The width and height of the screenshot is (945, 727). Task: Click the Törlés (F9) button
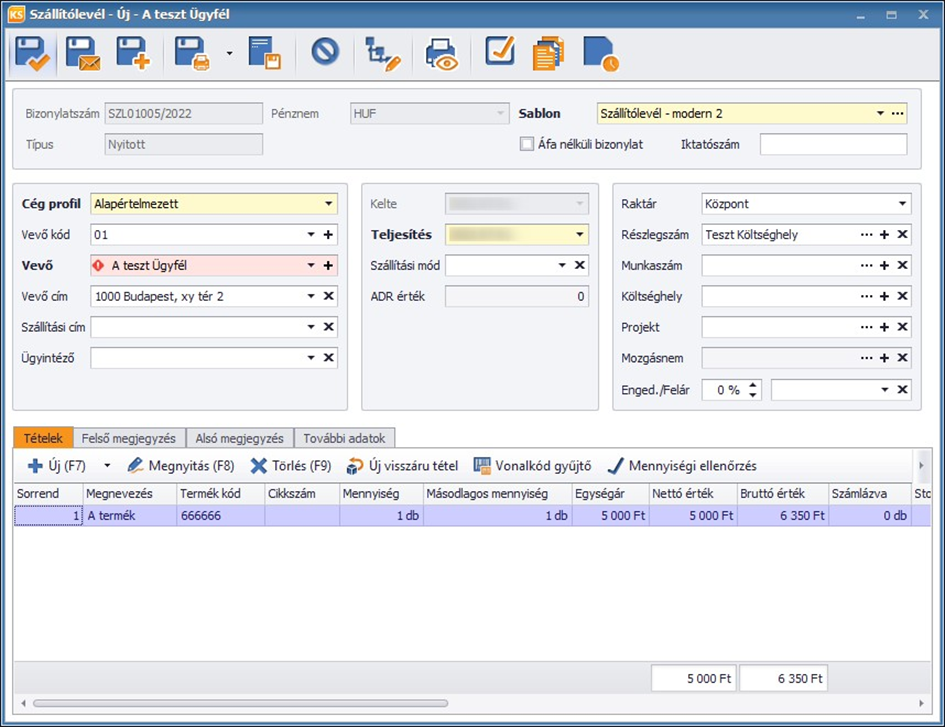pyautogui.click(x=291, y=466)
